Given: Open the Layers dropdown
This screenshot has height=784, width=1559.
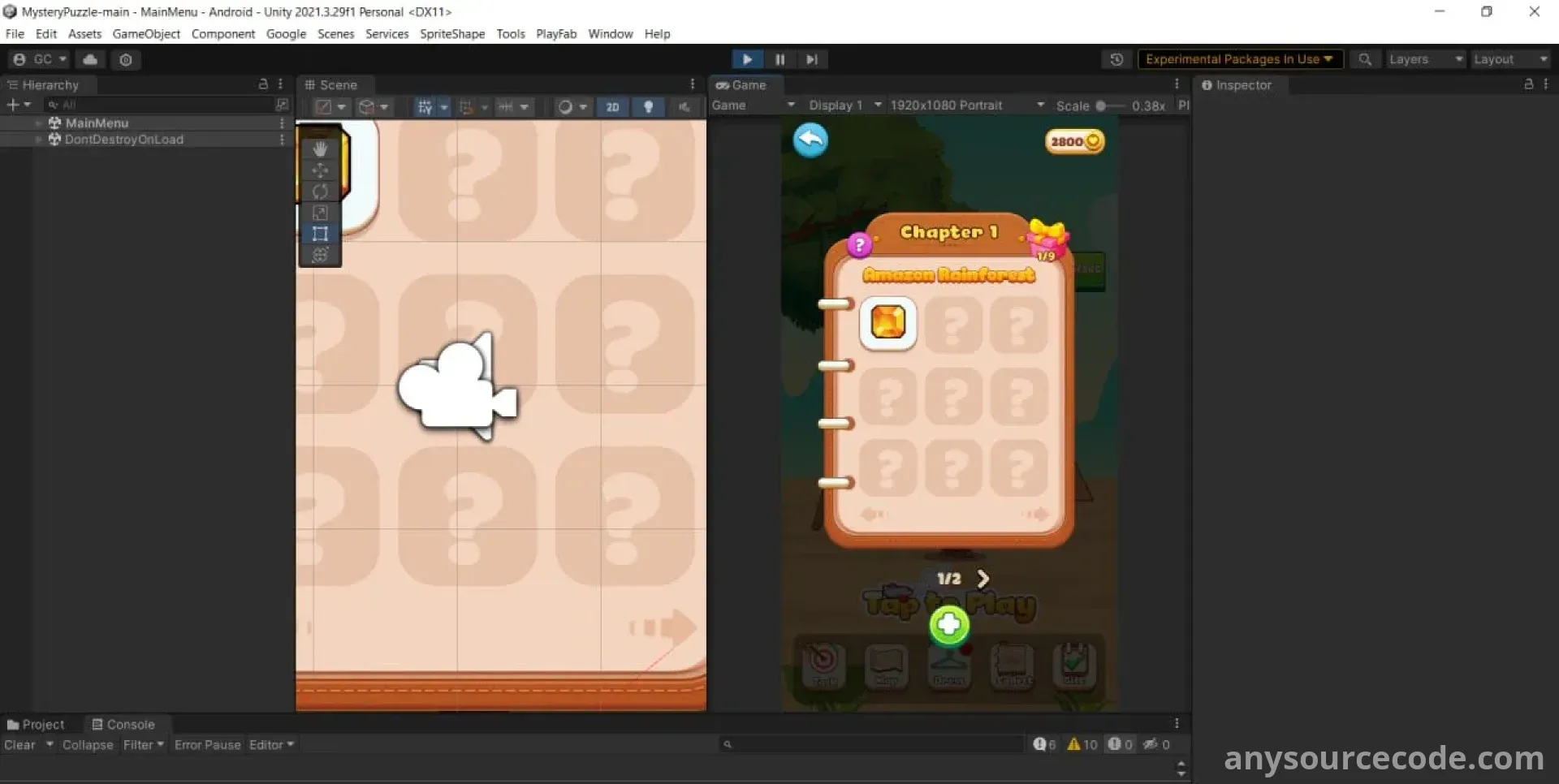Looking at the screenshot, I should click(1425, 59).
